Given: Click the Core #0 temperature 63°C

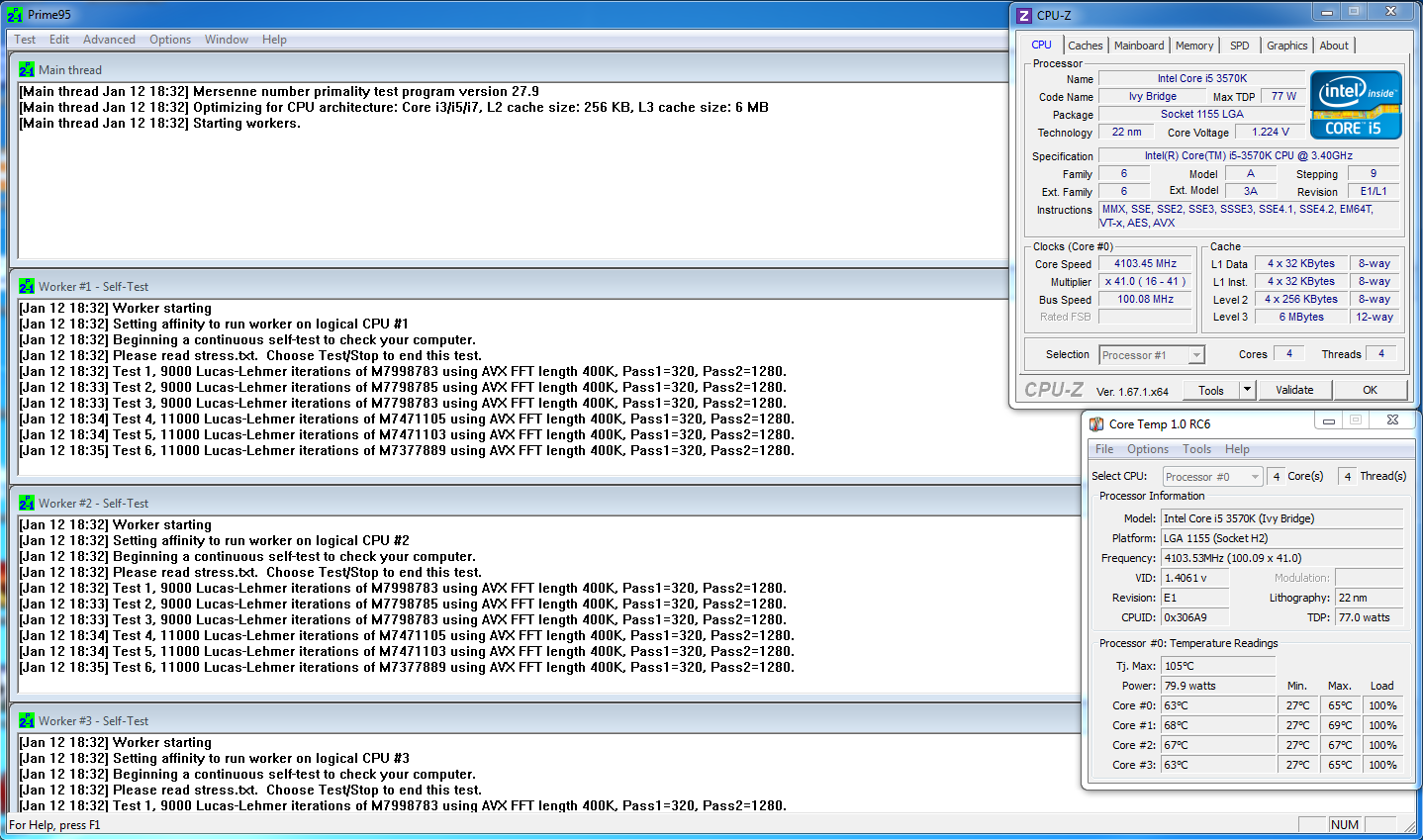Looking at the screenshot, I should pyautogui.click(x=1218, y=705).
